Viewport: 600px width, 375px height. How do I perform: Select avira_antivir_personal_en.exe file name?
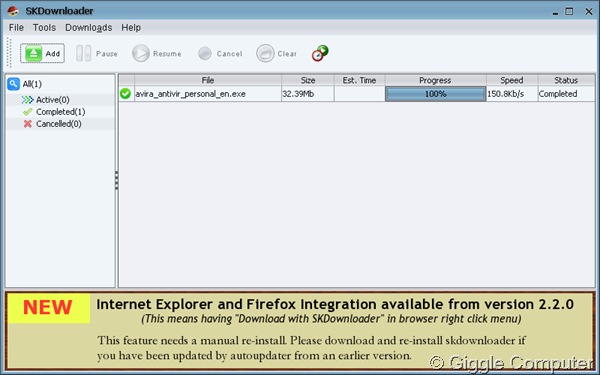[x=191, y=94]
